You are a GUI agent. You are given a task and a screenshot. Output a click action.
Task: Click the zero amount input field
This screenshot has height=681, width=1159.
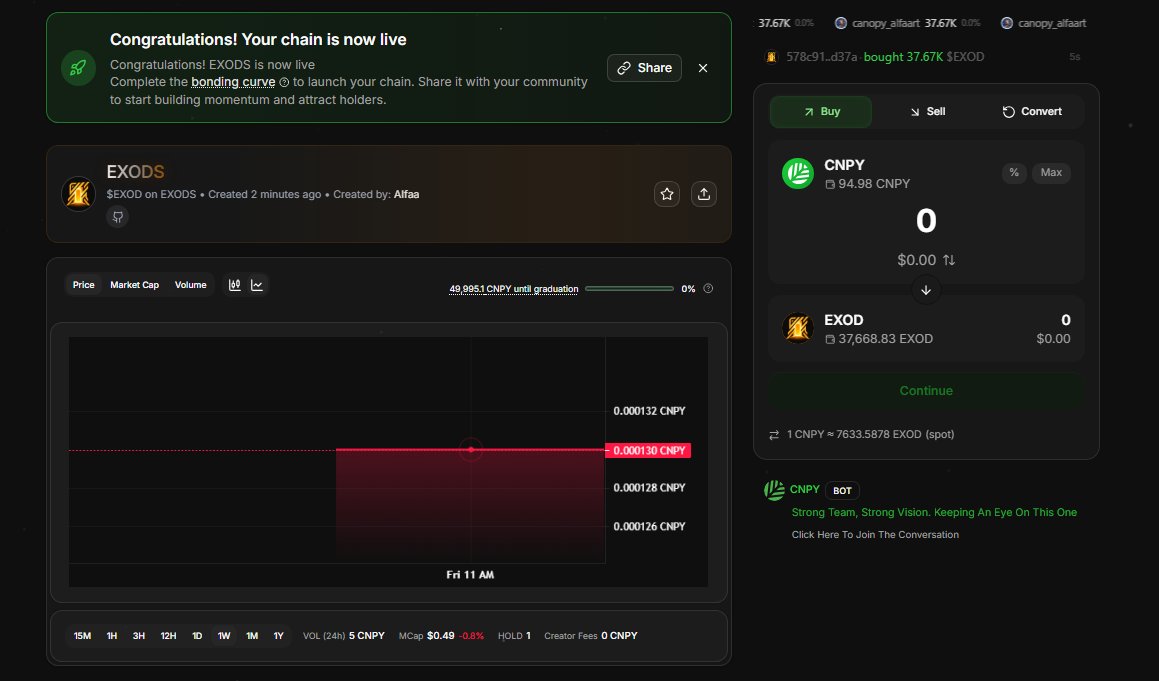click(x=926, y=220)
